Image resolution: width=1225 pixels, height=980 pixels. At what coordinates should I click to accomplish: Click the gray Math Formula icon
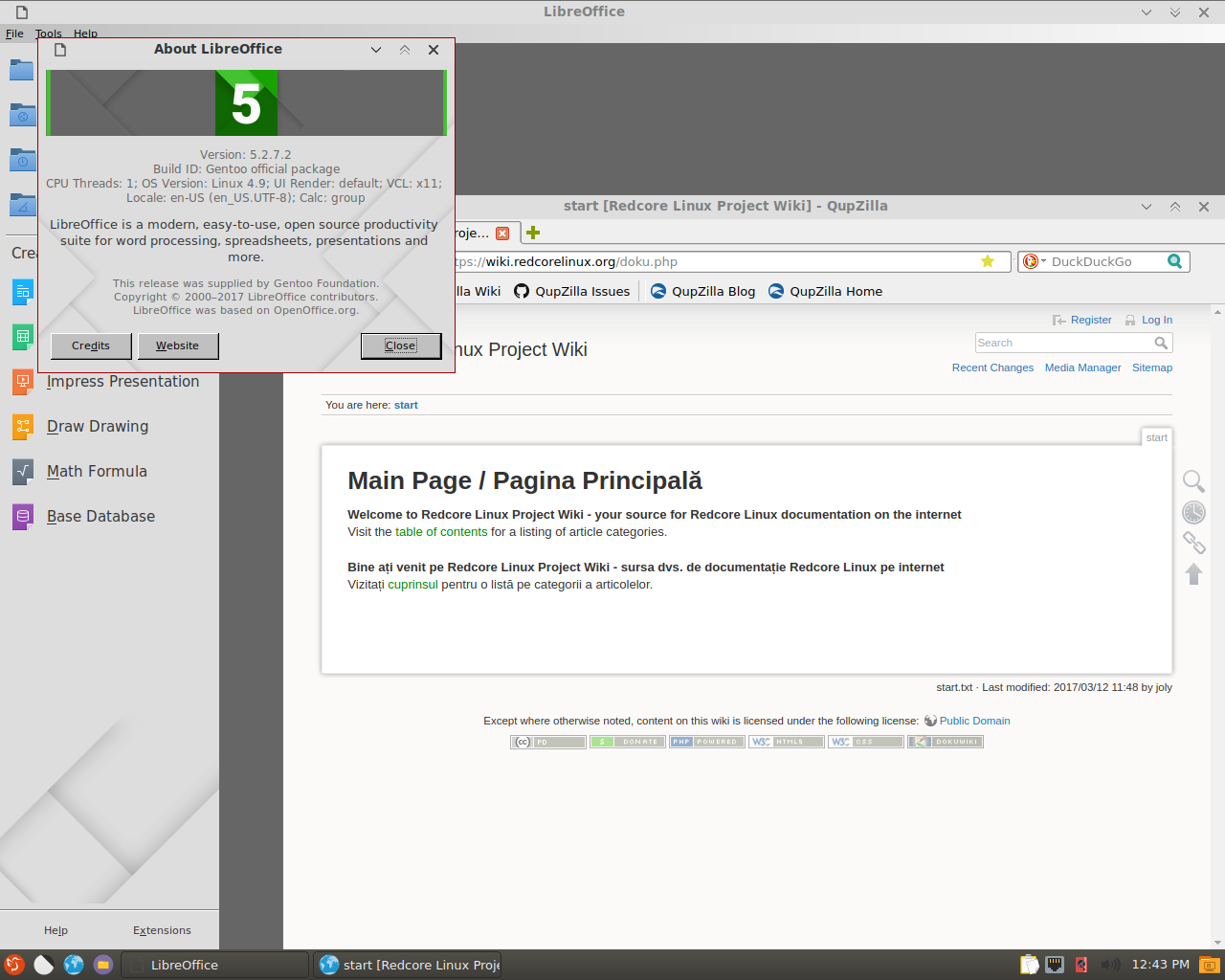pos(23,471)
